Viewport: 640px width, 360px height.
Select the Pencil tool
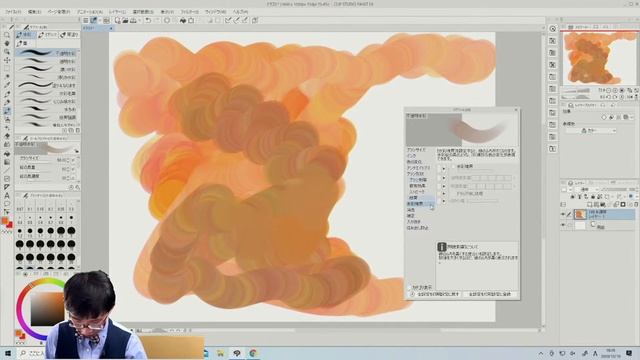pos(7,102)
